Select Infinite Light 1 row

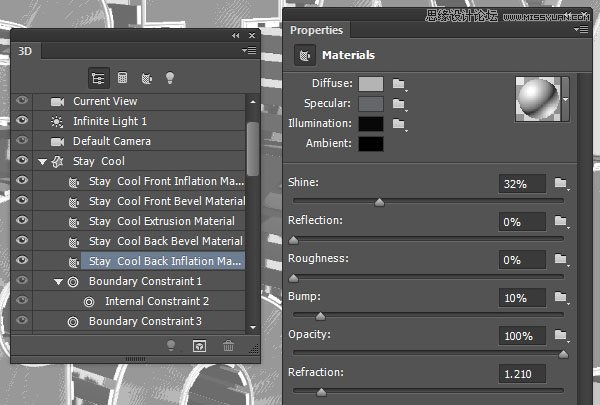tap(139, 121)
